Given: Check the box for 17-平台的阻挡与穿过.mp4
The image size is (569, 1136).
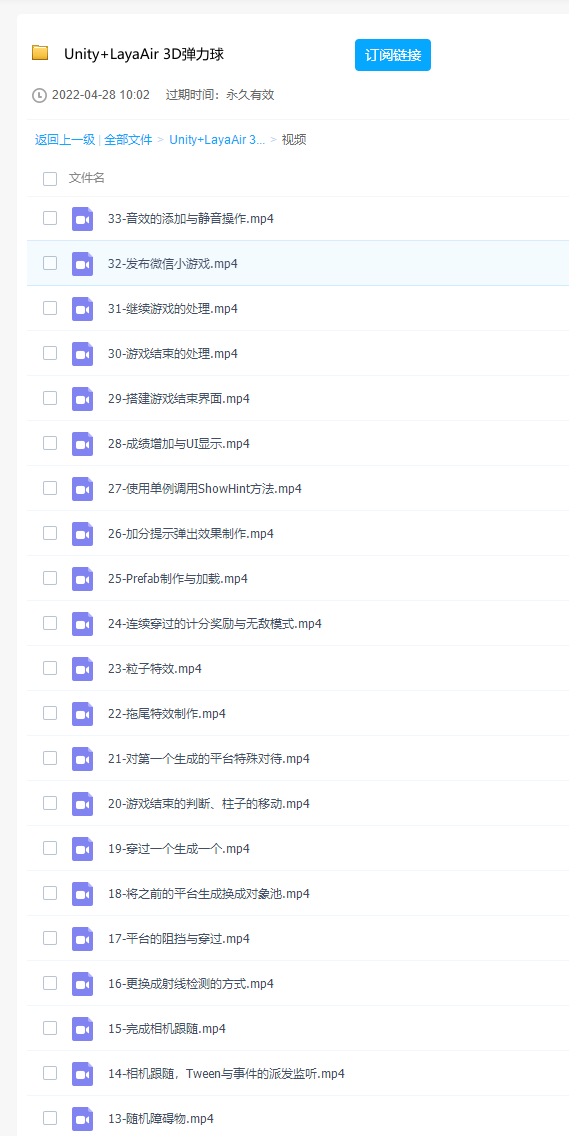Looking at the screenshot, I should click(x=50, y=937).
